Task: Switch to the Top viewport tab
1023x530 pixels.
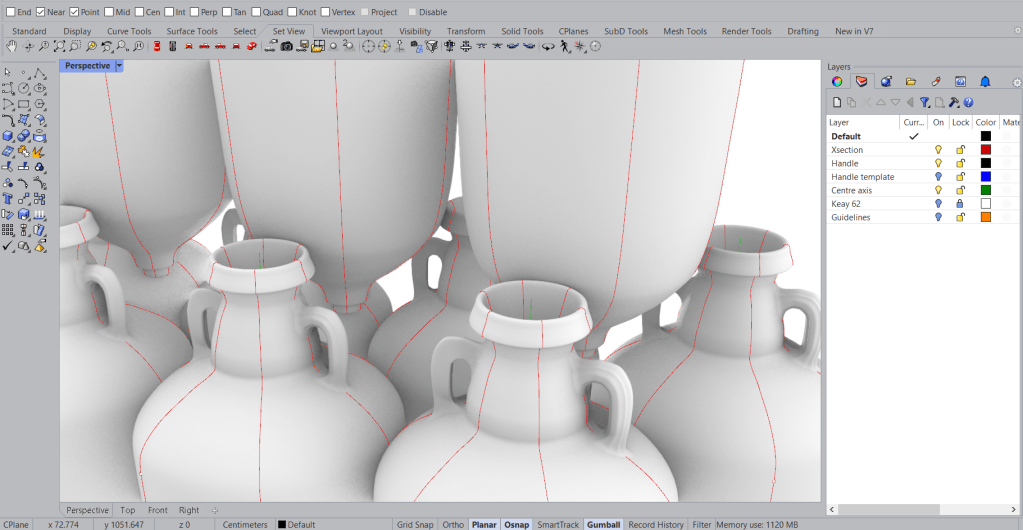Action: click(127, 510)
